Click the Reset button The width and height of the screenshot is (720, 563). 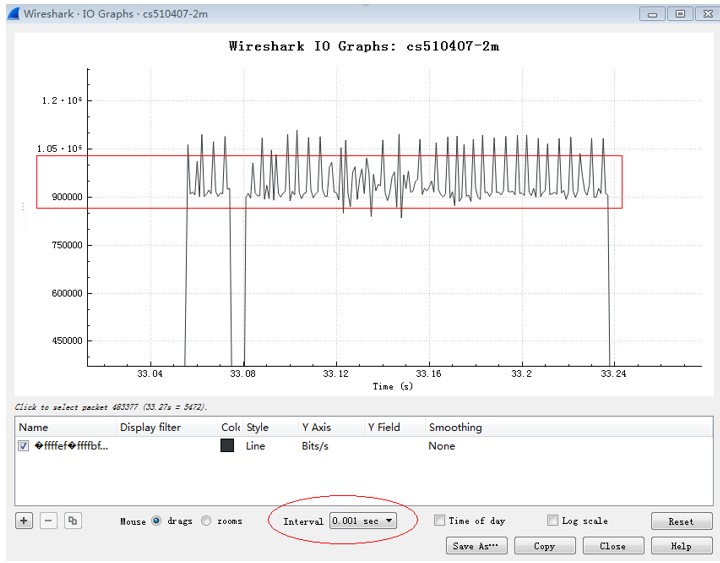(681, 521)
